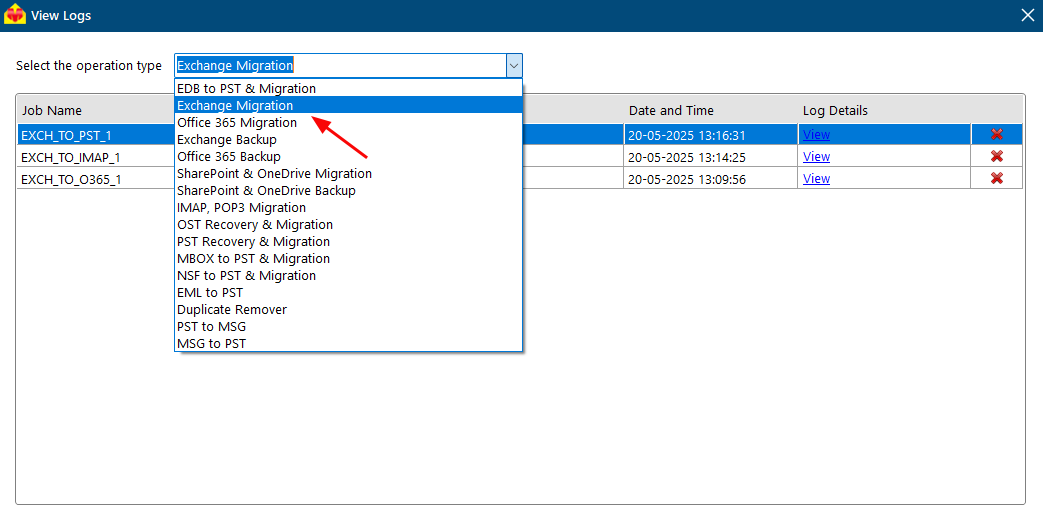Click the app logo in title bar
This screenshot has width=1043, height=519.
[14, 15]
